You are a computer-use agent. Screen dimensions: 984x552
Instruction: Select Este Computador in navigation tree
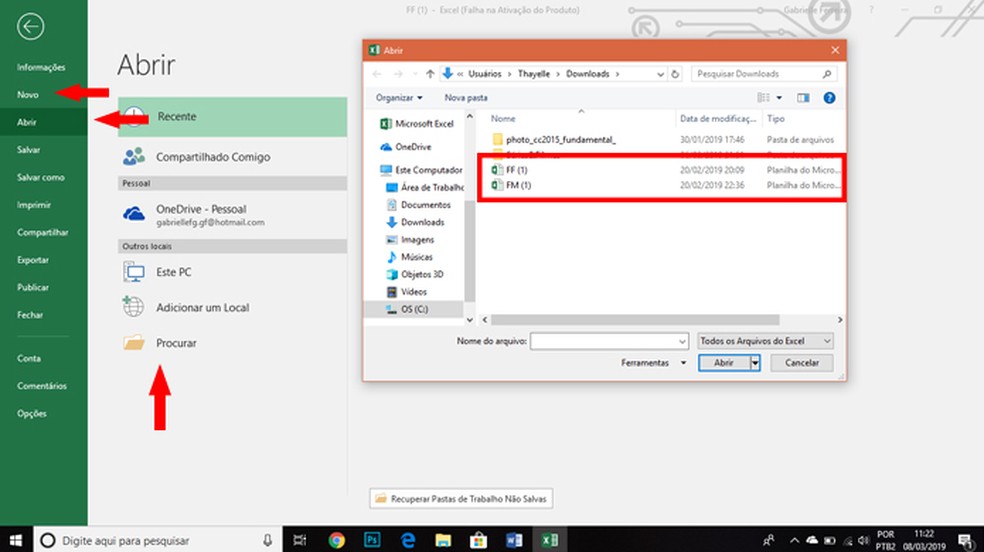[x=421, y=170]
